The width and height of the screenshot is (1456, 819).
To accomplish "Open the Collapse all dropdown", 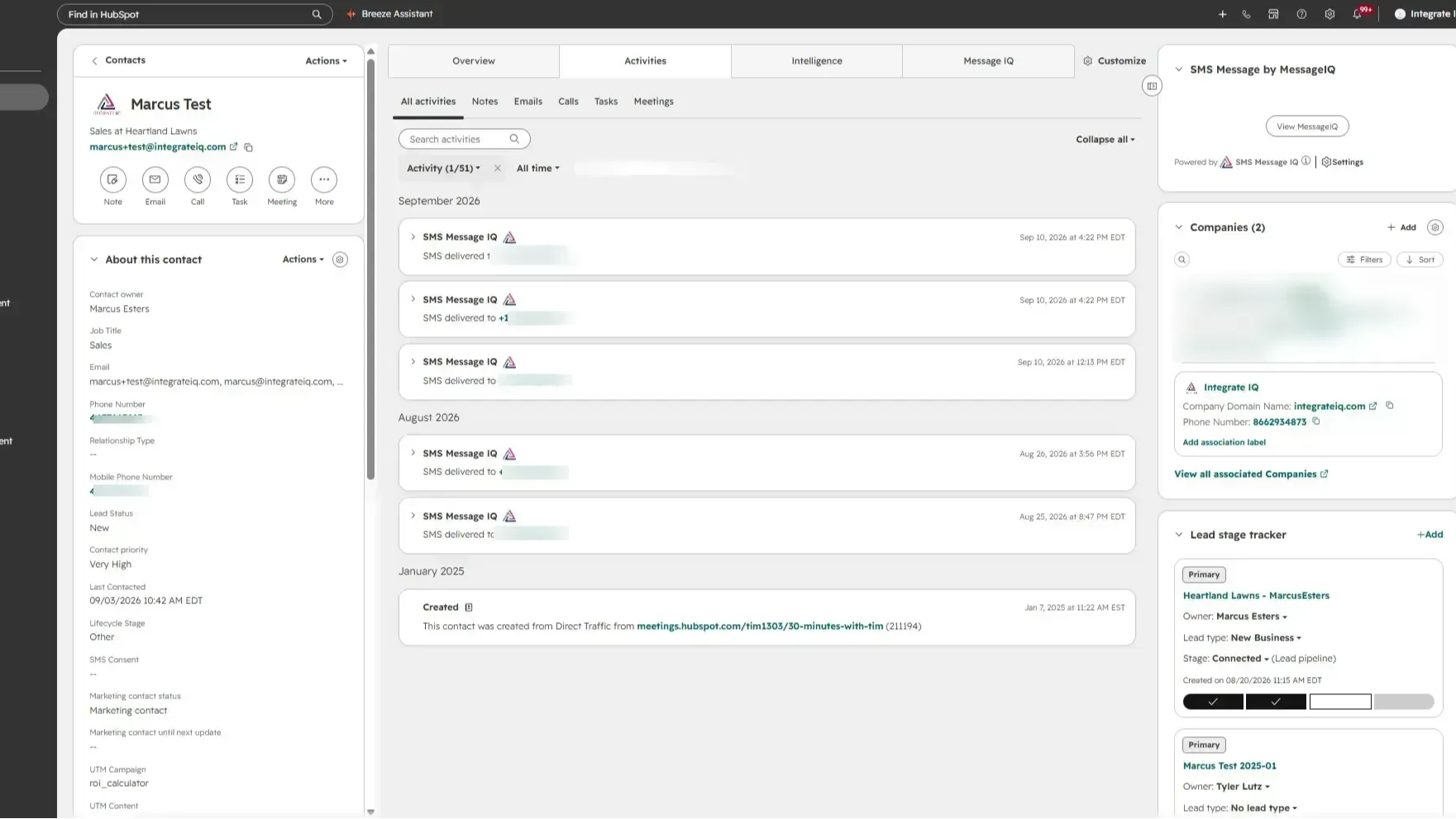I will 1105,140.
